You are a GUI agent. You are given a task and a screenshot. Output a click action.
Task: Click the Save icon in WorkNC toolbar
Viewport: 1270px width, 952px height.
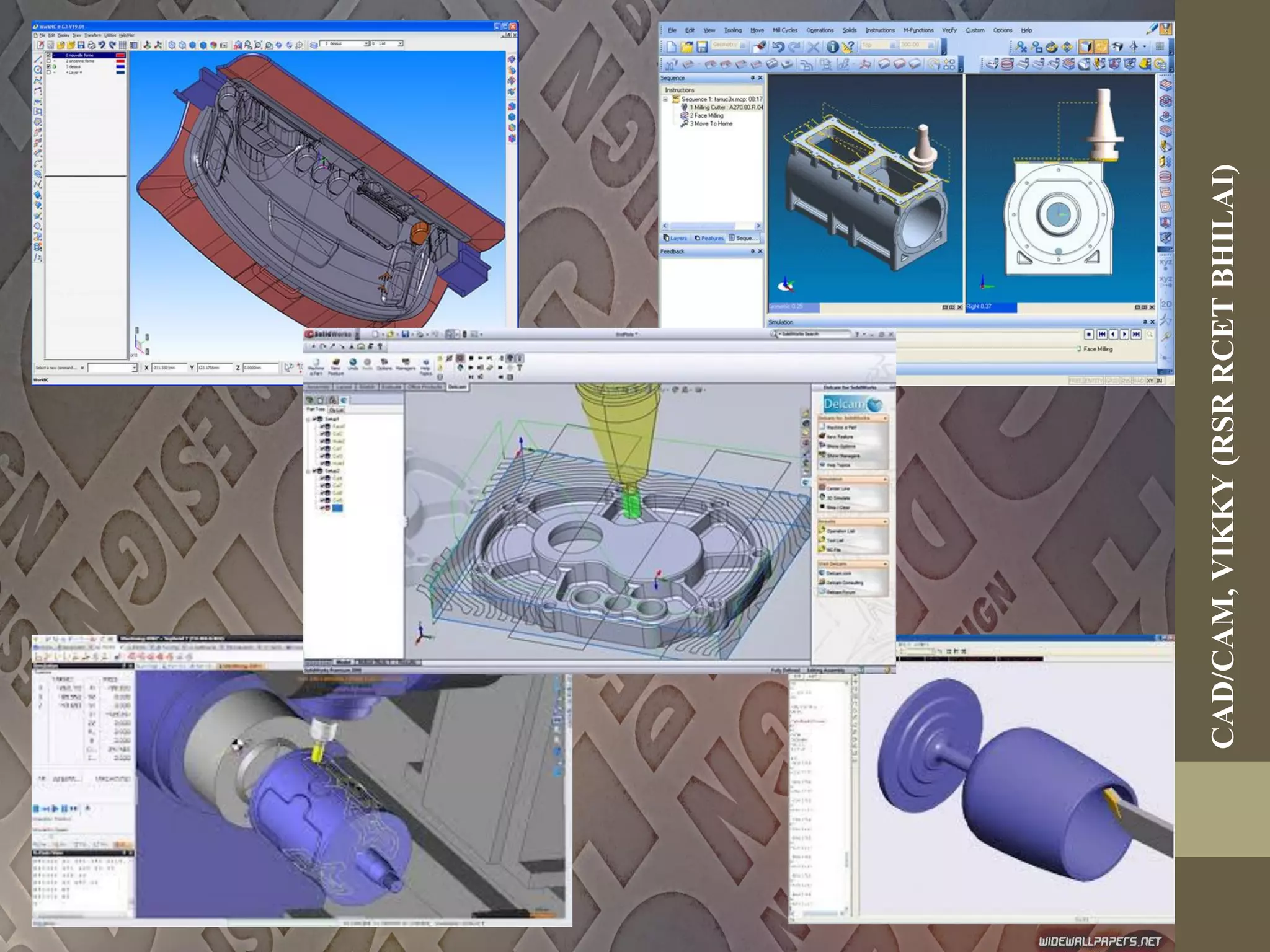tap(81, 45)
